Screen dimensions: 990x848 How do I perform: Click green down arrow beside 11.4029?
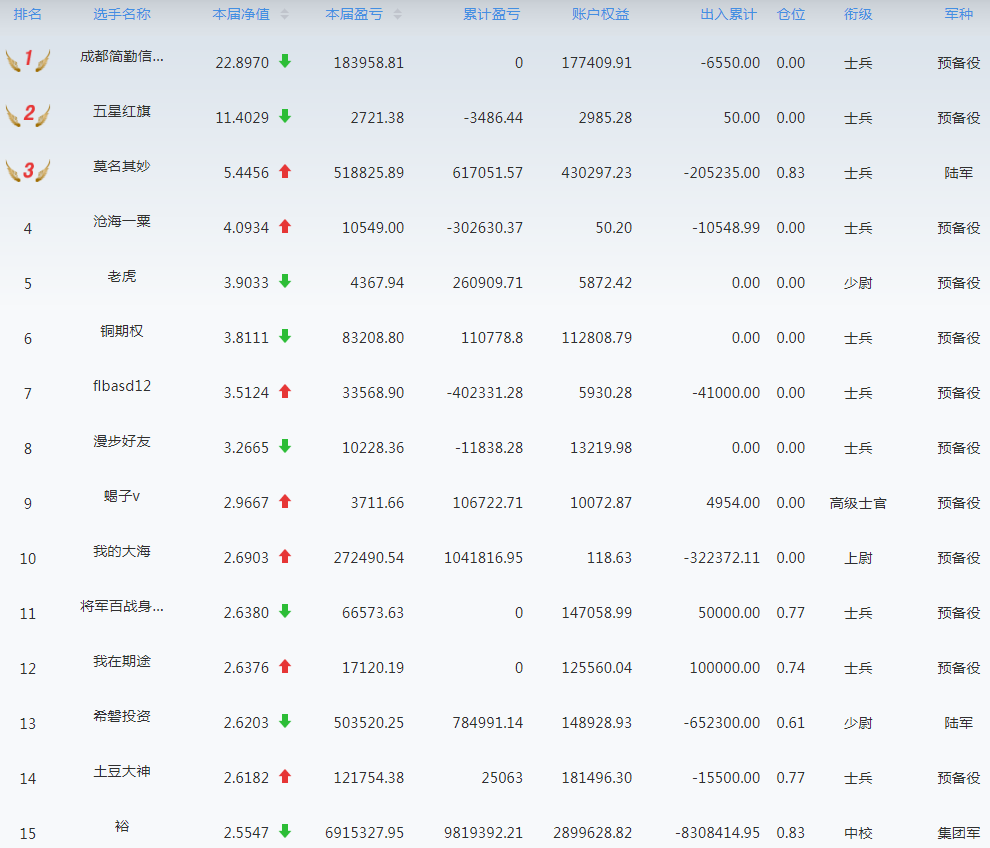pyautogui.click(x=285, y=116)
